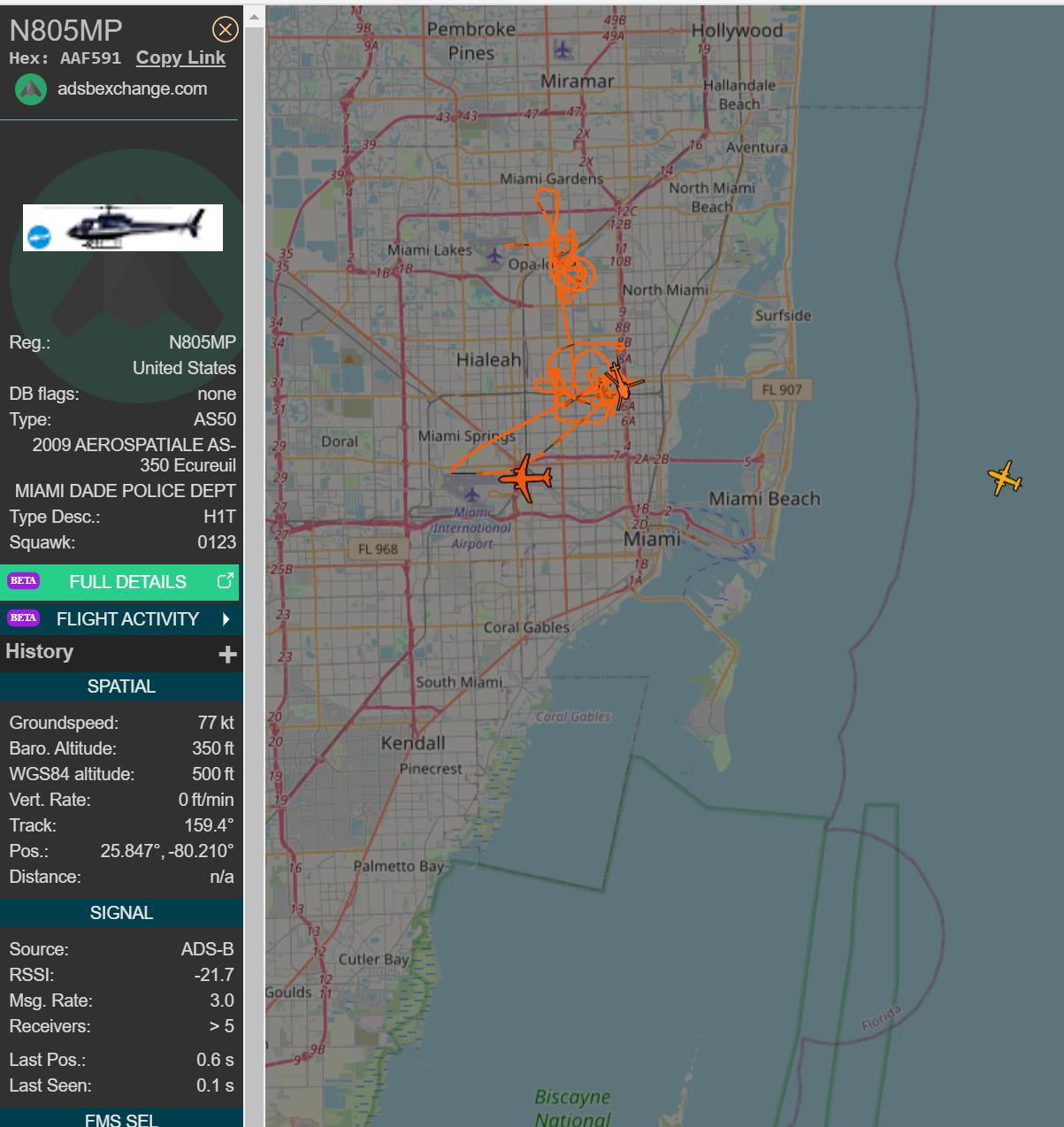Click the owner MIAMI DADE POLICE DEPT

126,491
